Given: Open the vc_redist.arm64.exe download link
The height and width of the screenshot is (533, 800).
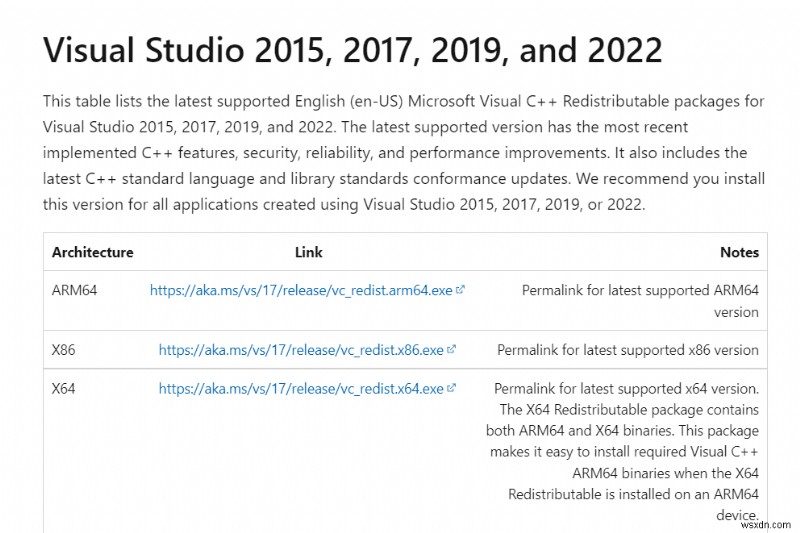Looking at the screenshot, I should 301,290.
